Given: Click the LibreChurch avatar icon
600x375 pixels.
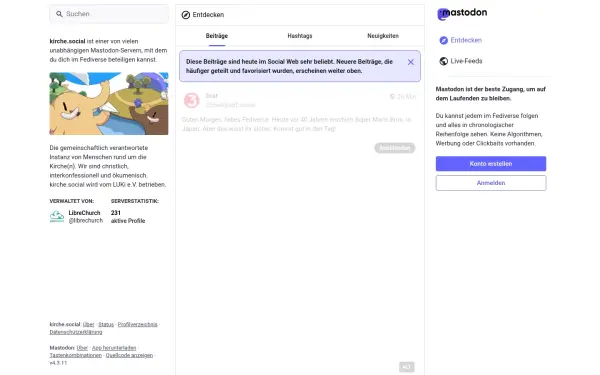Looking at the screenshot, I should click(x=57, y=217).
